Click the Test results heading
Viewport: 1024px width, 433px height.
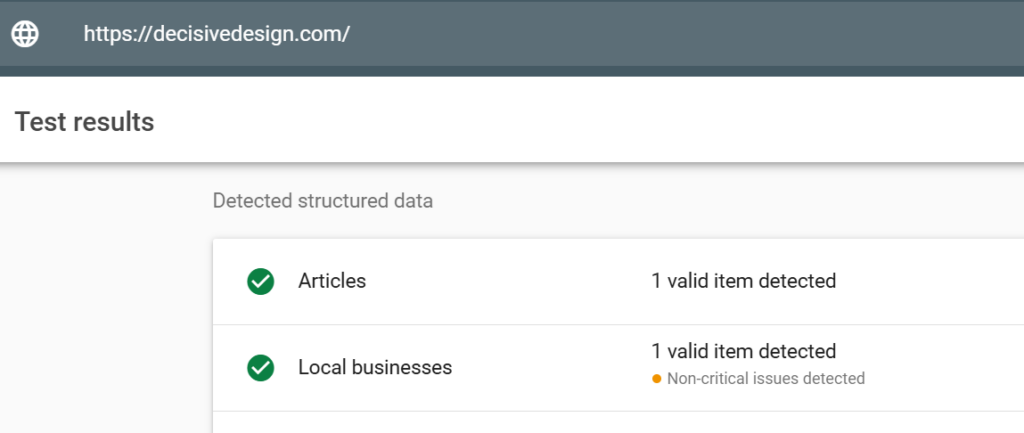pyautogui.click(x=84, y=122)
